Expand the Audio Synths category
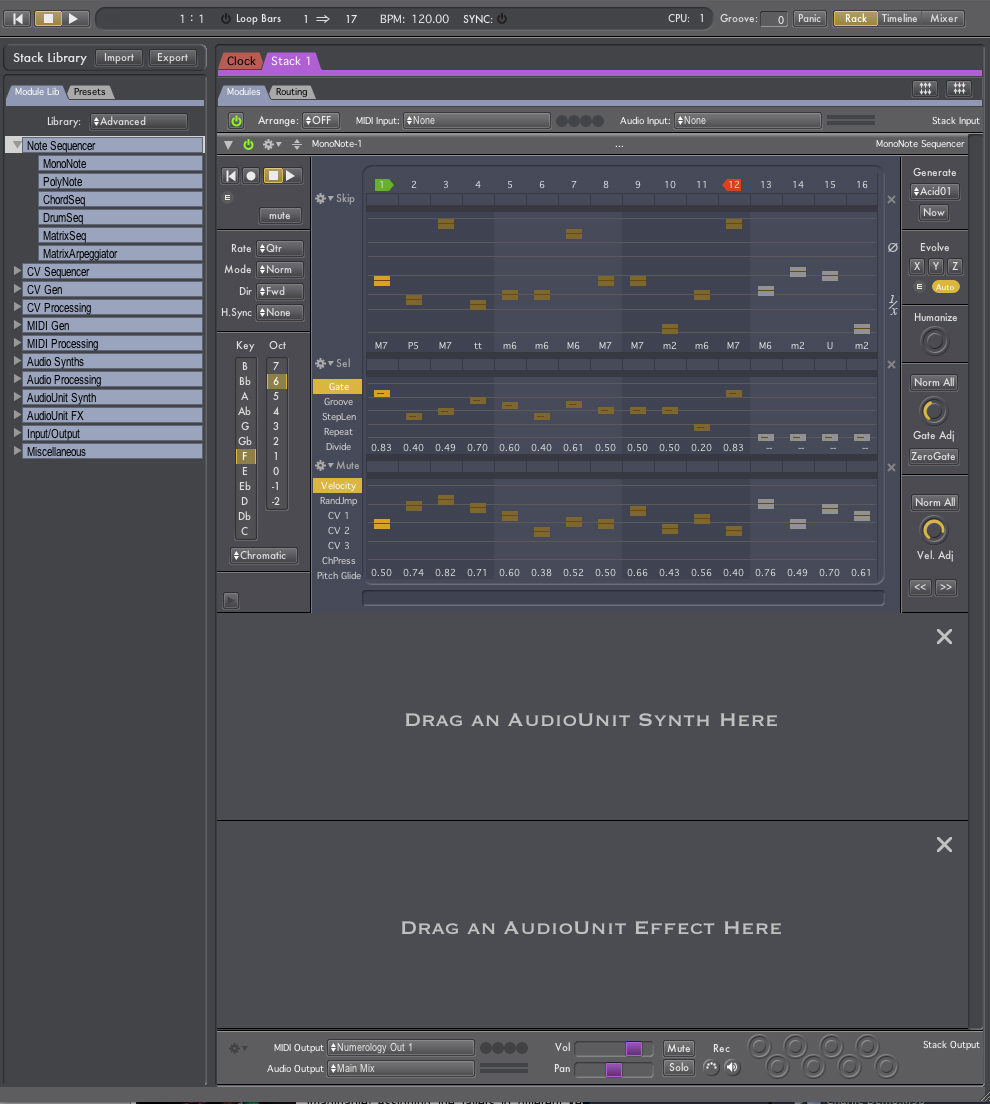 18,361
